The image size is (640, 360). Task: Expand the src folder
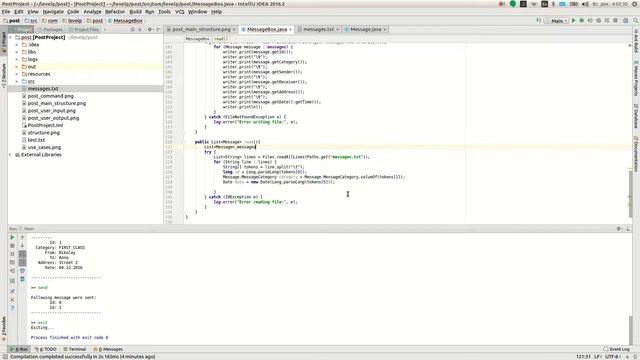click(17, 81)
